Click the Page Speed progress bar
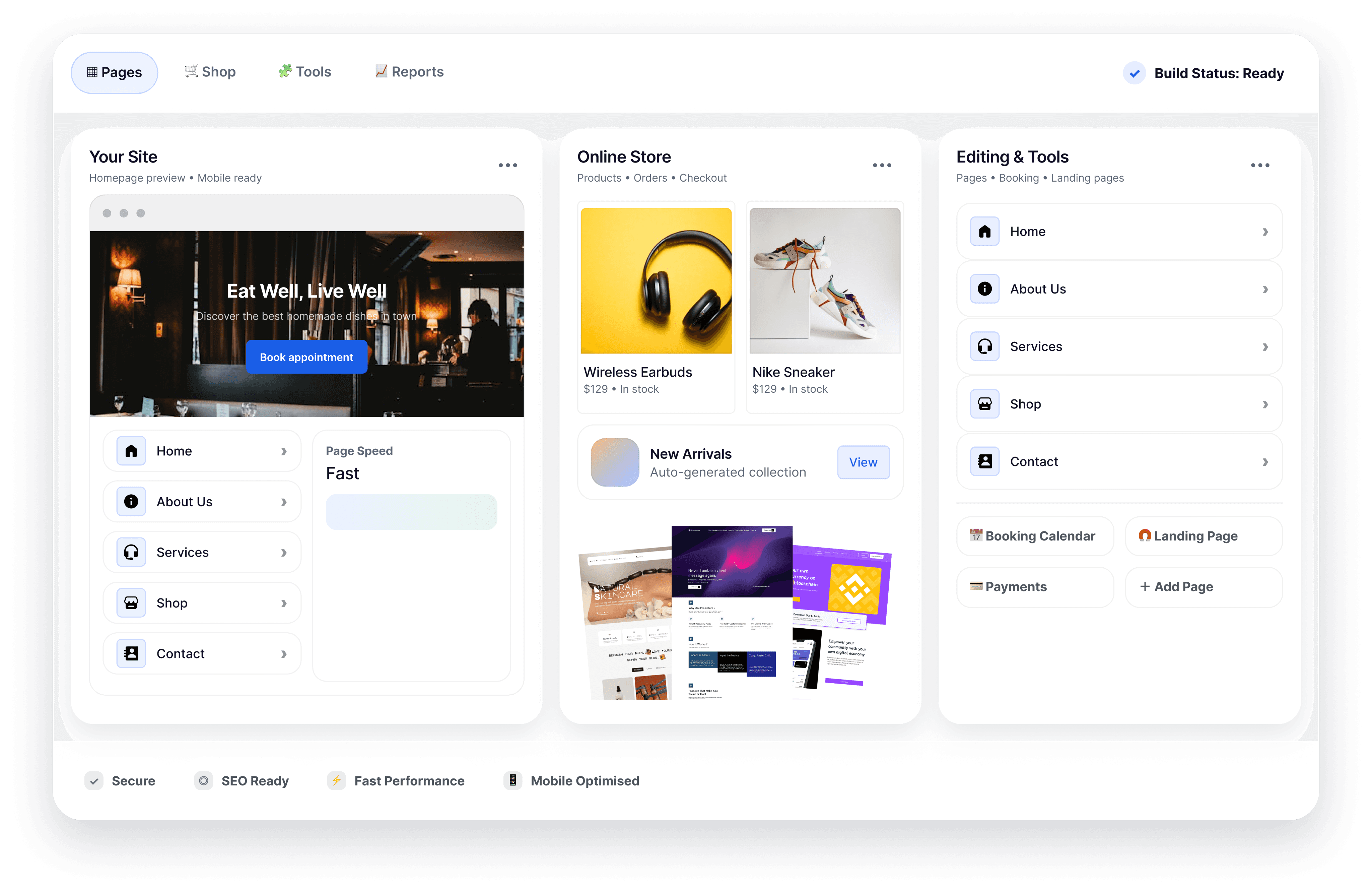The image size is (1372, 892). [411, 512]
